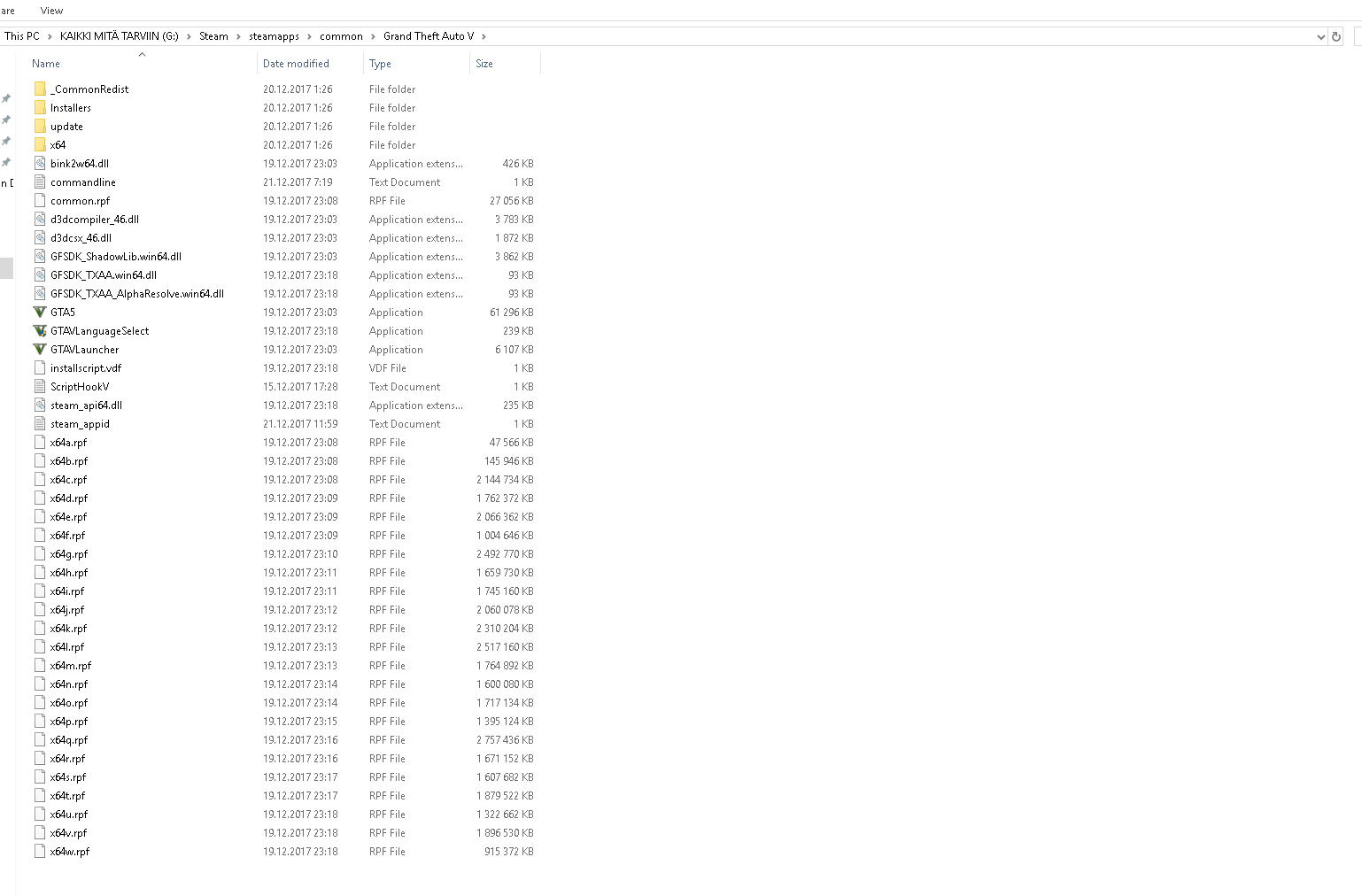The height and width of the screenshot is (896, 1362).
Task: Open the View ribbon tab
Action: point(51,11)
